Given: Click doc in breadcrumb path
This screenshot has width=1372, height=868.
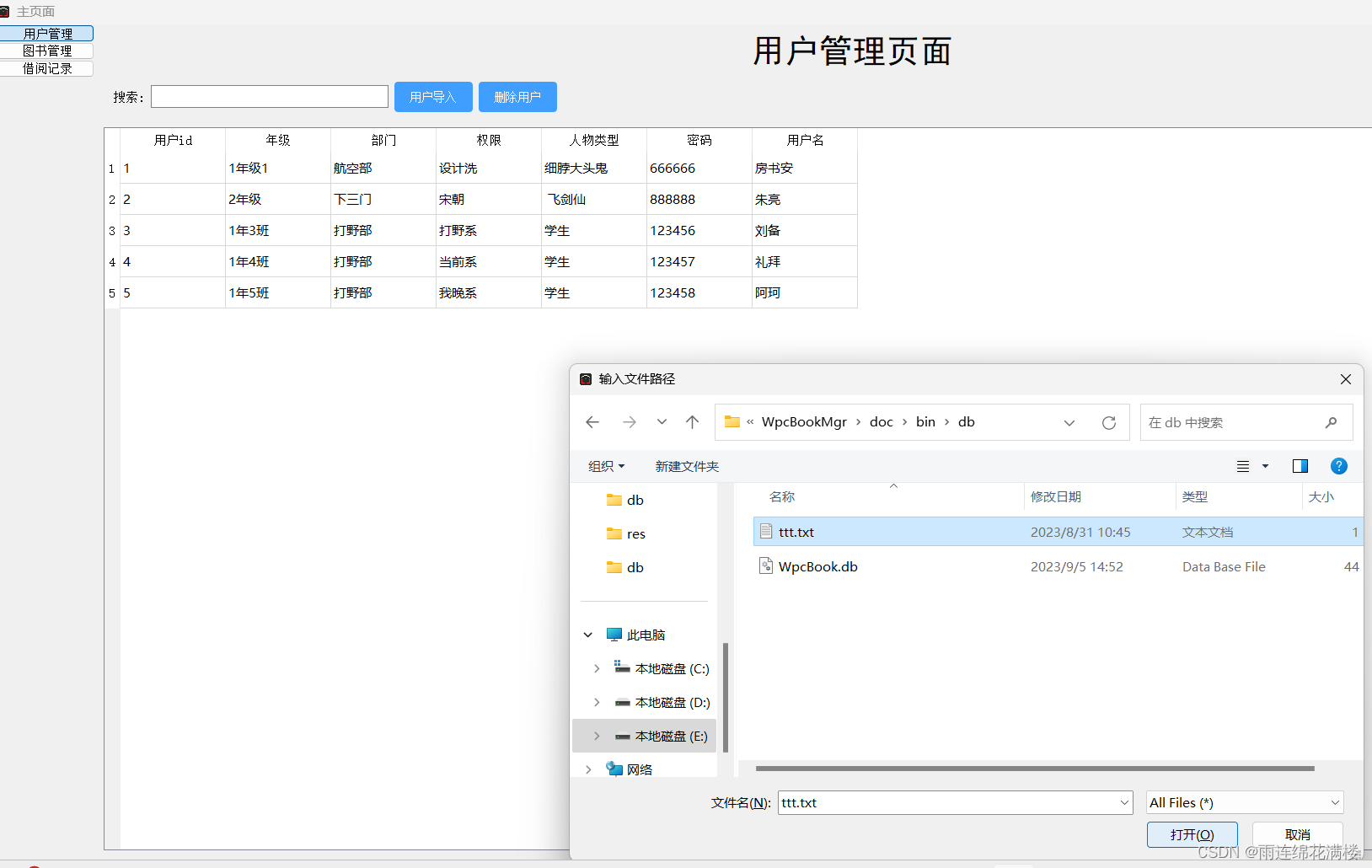Looking at the screenshot, I should click(882, 422).
